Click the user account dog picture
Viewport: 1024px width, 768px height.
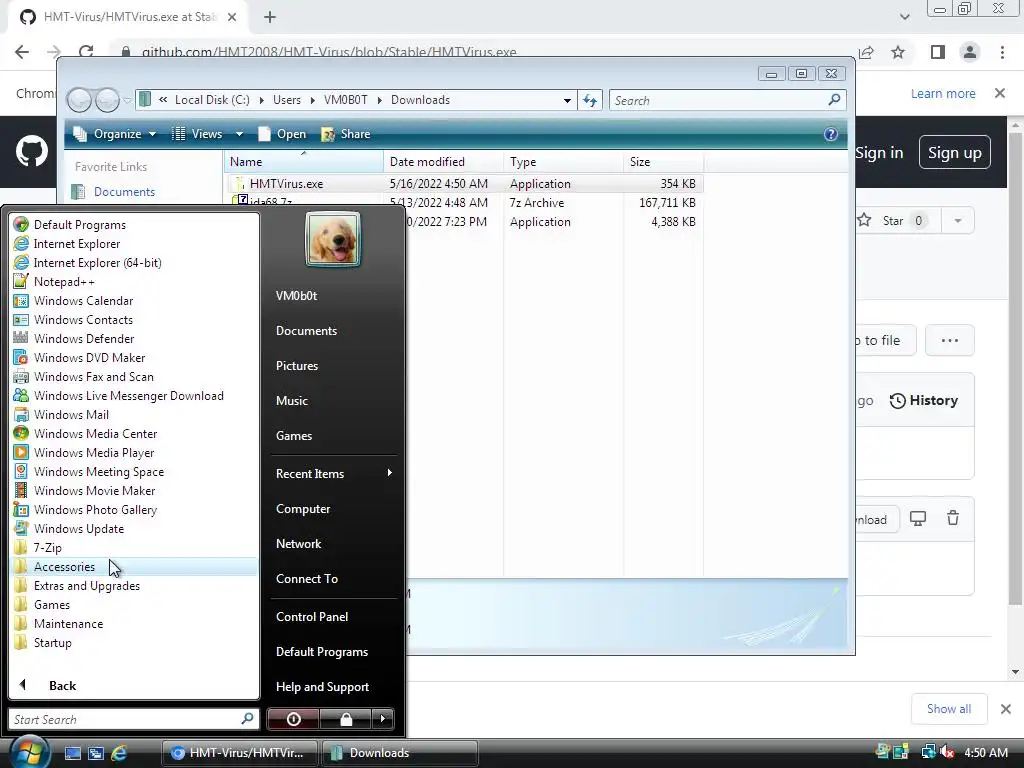[332, 239]
